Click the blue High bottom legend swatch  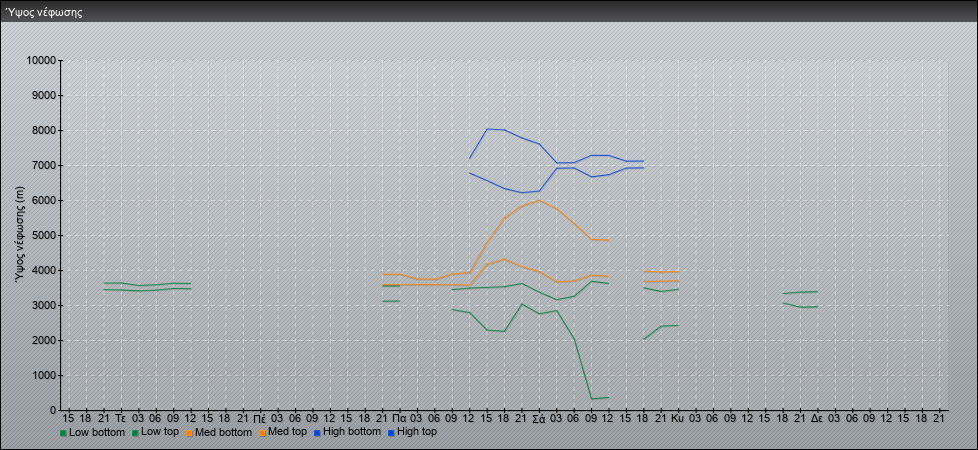coord(317,433)
